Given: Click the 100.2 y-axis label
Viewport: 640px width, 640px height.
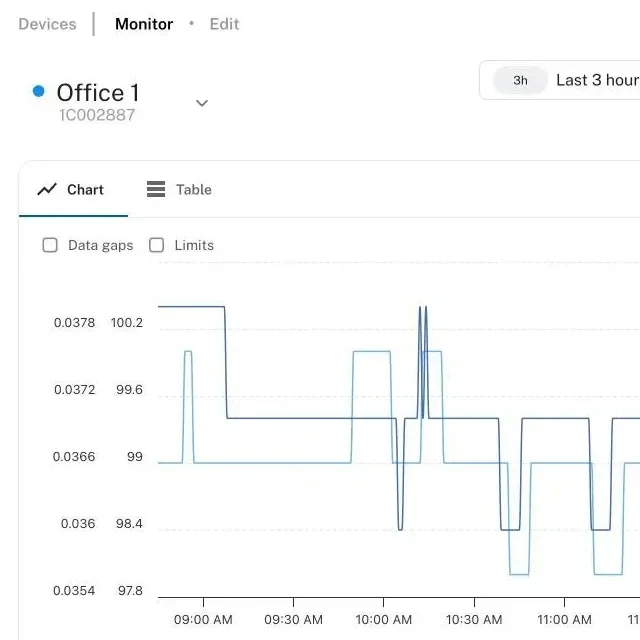Looking at the screenshot, I should coord(127,323).
